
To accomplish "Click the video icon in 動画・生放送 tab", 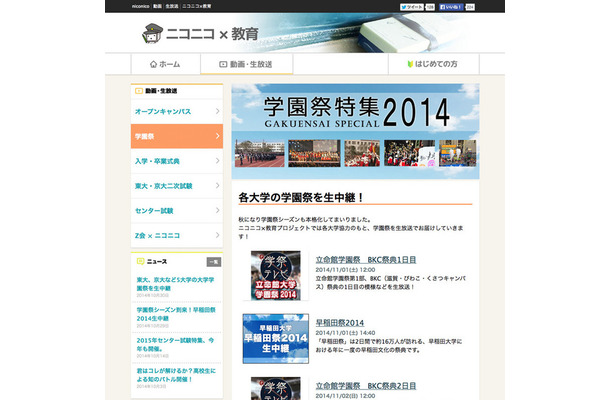I will click(223, 64).
